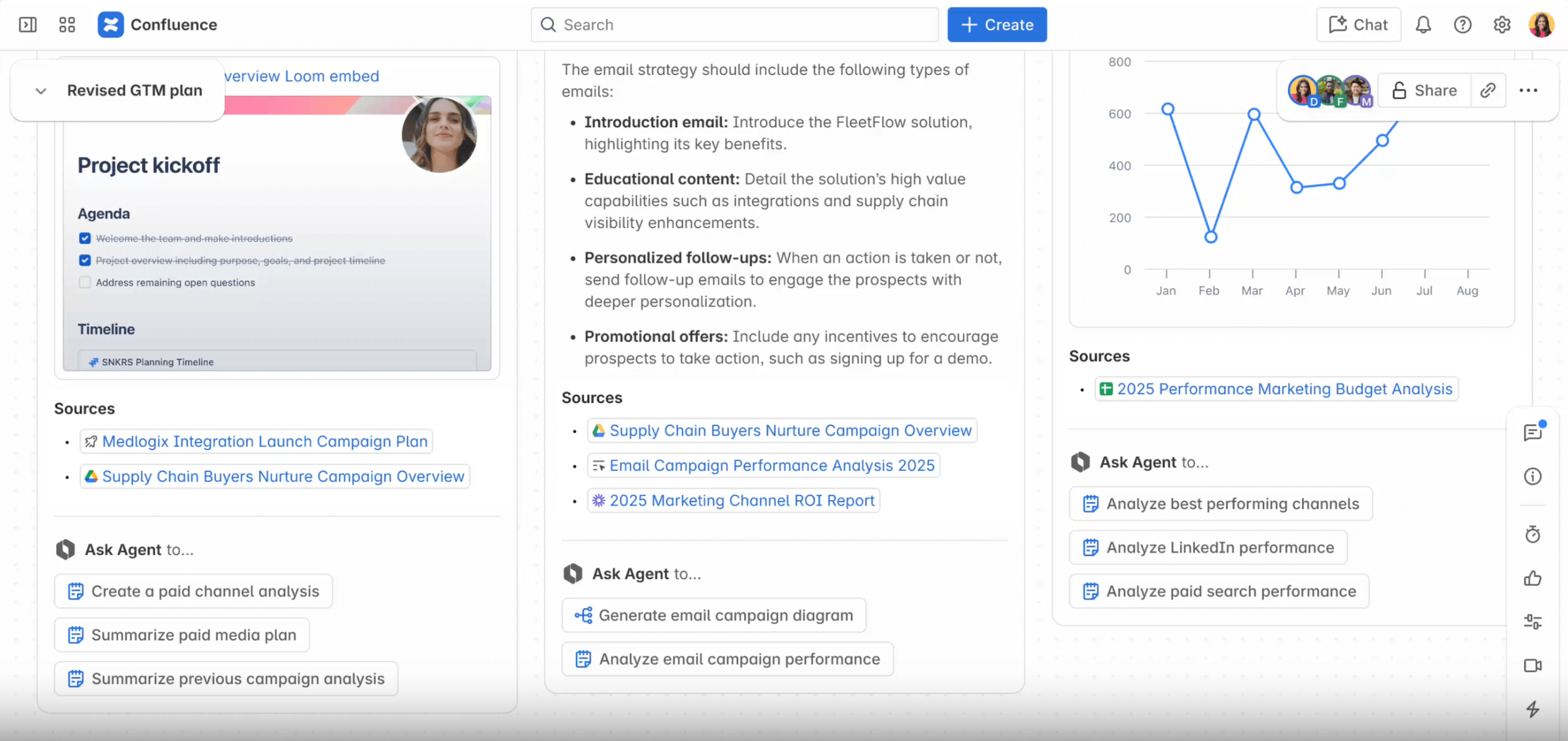The width and height of the screenshot is (1568, 741).
Task: Click Generate email campaign diagram
Action: (713, 616)
